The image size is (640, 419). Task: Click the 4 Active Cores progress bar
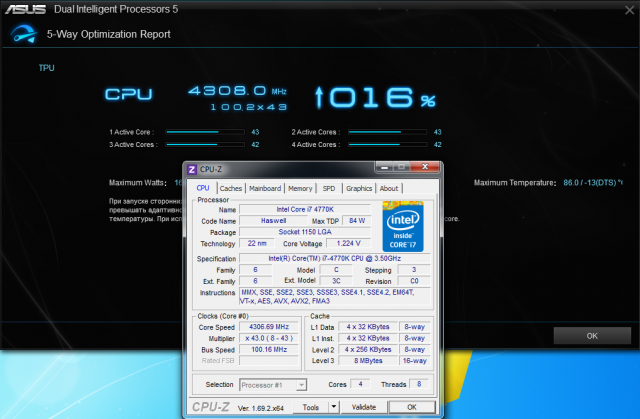click(387, 144)
